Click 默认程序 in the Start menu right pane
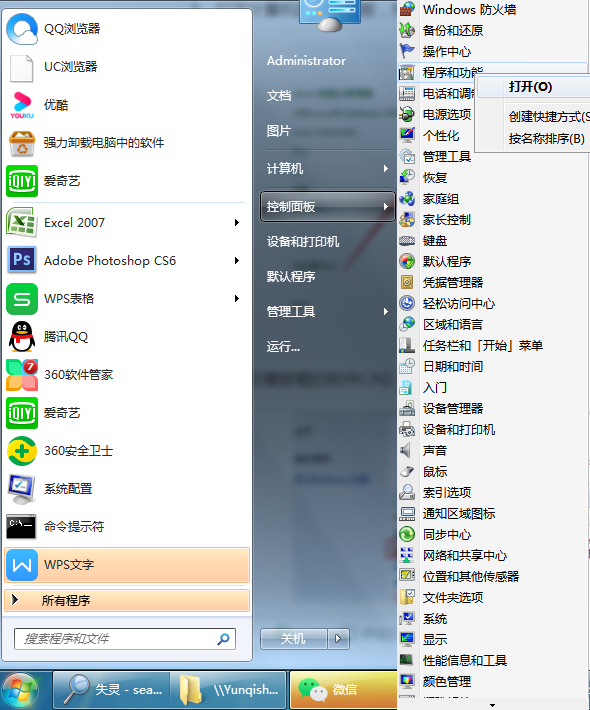This screenshot has width=590, height=710. click(291, 276)
